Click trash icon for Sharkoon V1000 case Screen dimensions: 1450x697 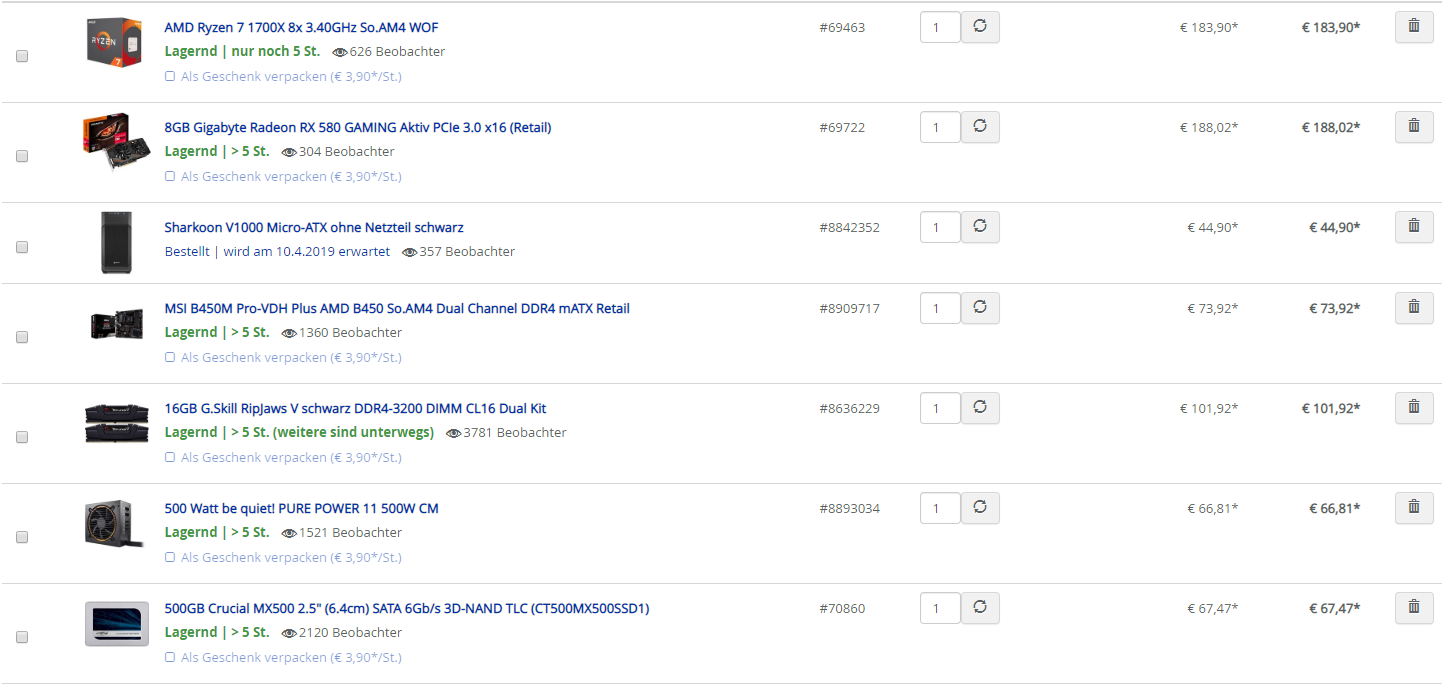[x=1414, y=227]
